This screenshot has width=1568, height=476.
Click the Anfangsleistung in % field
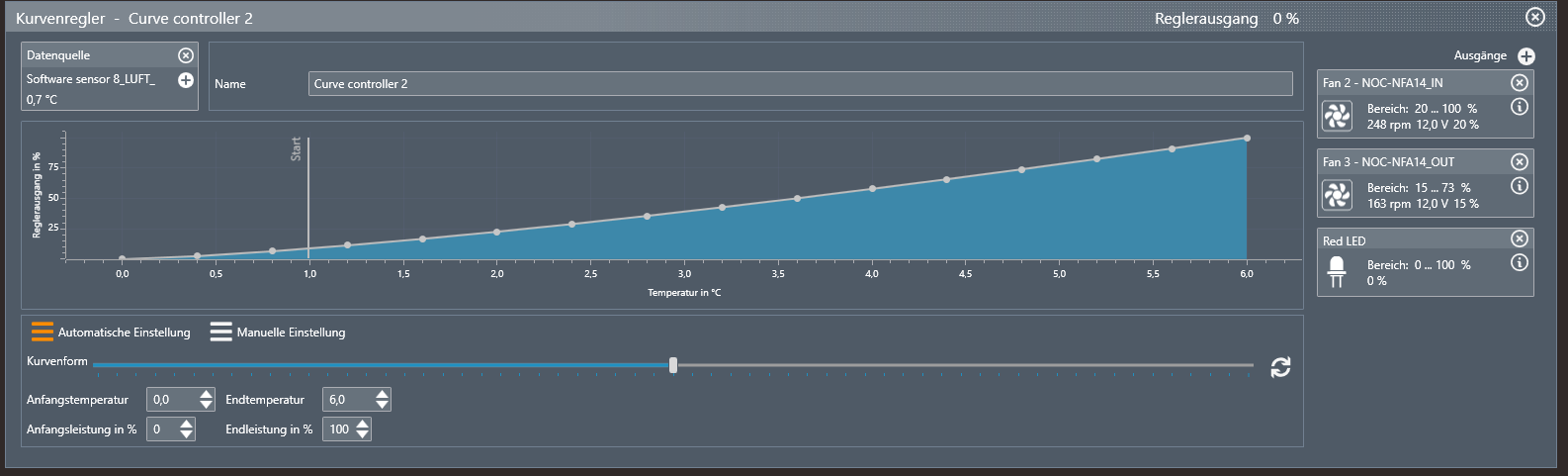pos(162,429)
